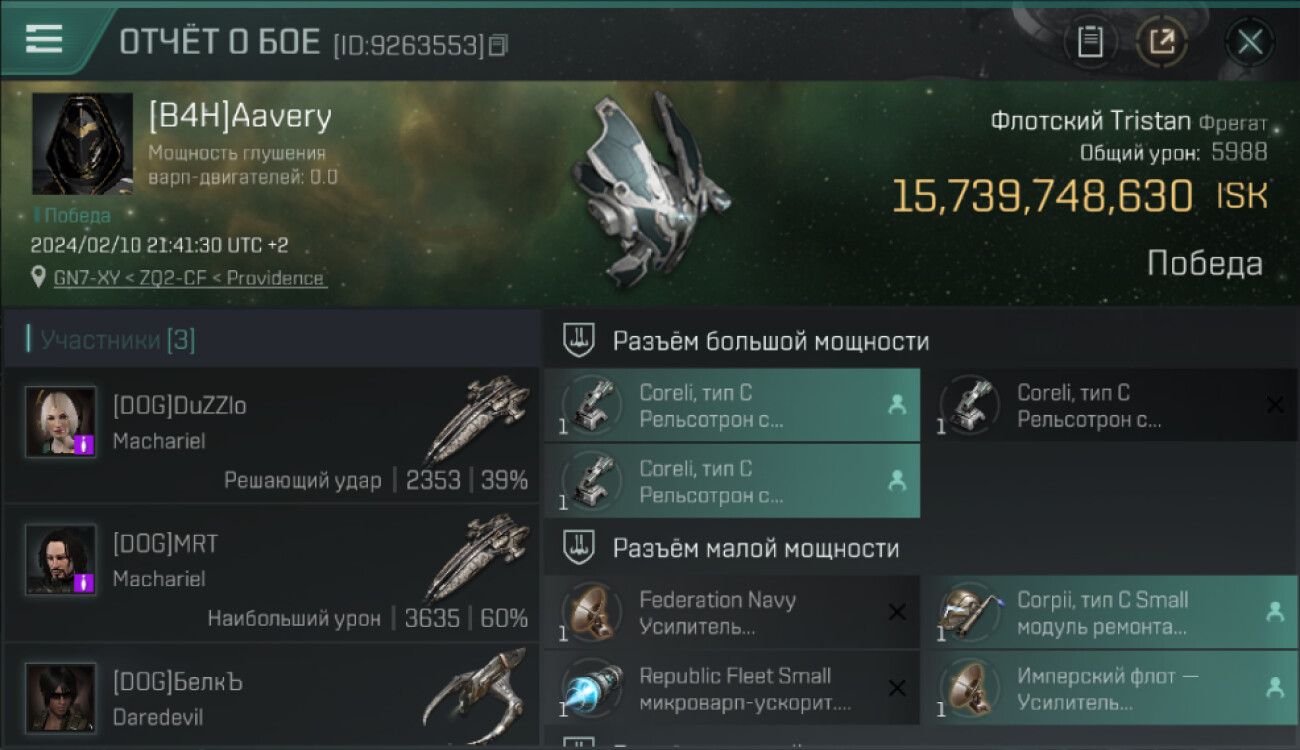
Task: Select the Corpii тип C Small repair module
Action: click(1110, 612)
